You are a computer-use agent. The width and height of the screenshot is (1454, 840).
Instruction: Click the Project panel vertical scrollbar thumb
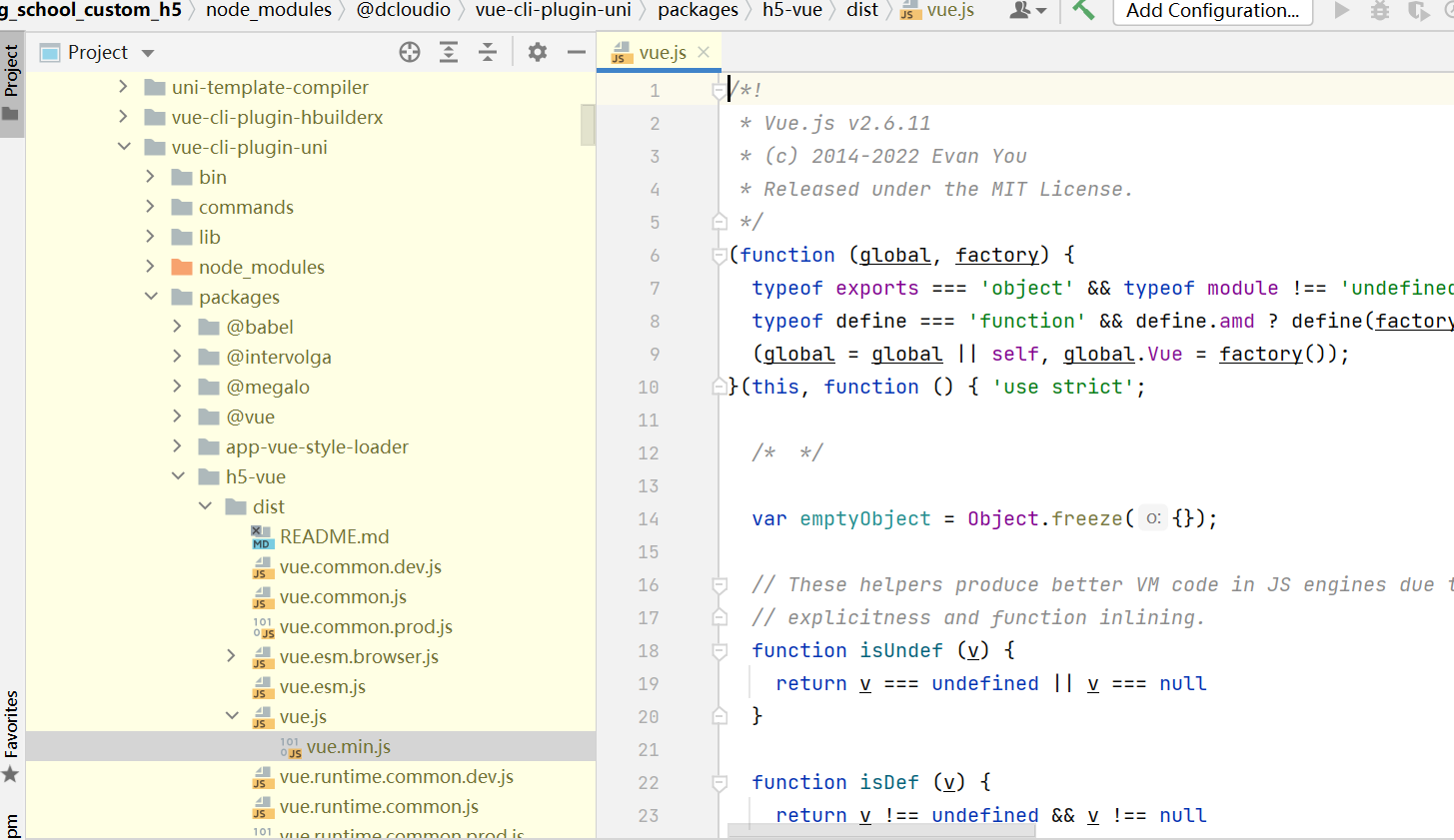[x=588, y=125]
